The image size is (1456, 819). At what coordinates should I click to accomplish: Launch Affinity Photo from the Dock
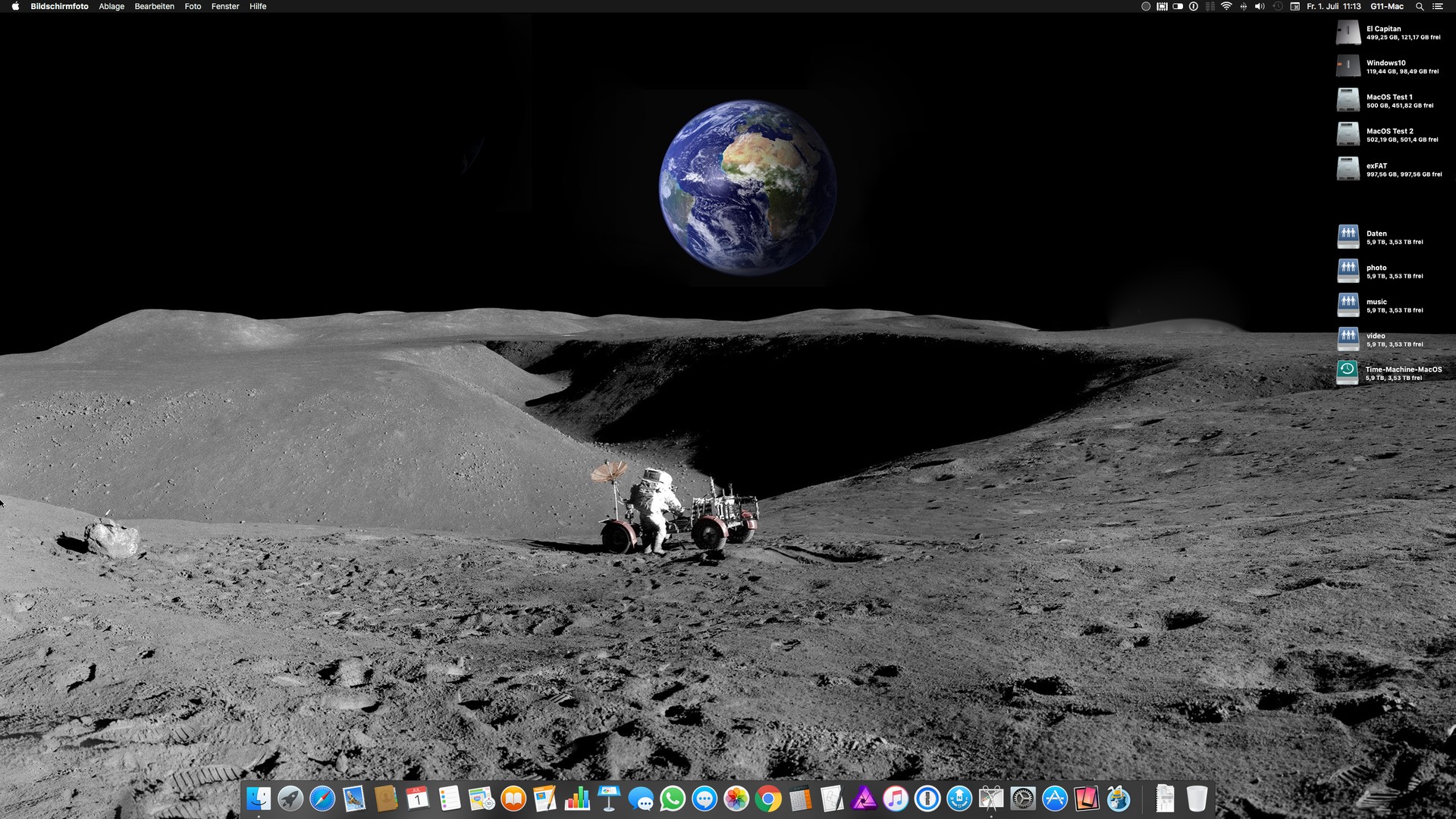pos(864,799)
